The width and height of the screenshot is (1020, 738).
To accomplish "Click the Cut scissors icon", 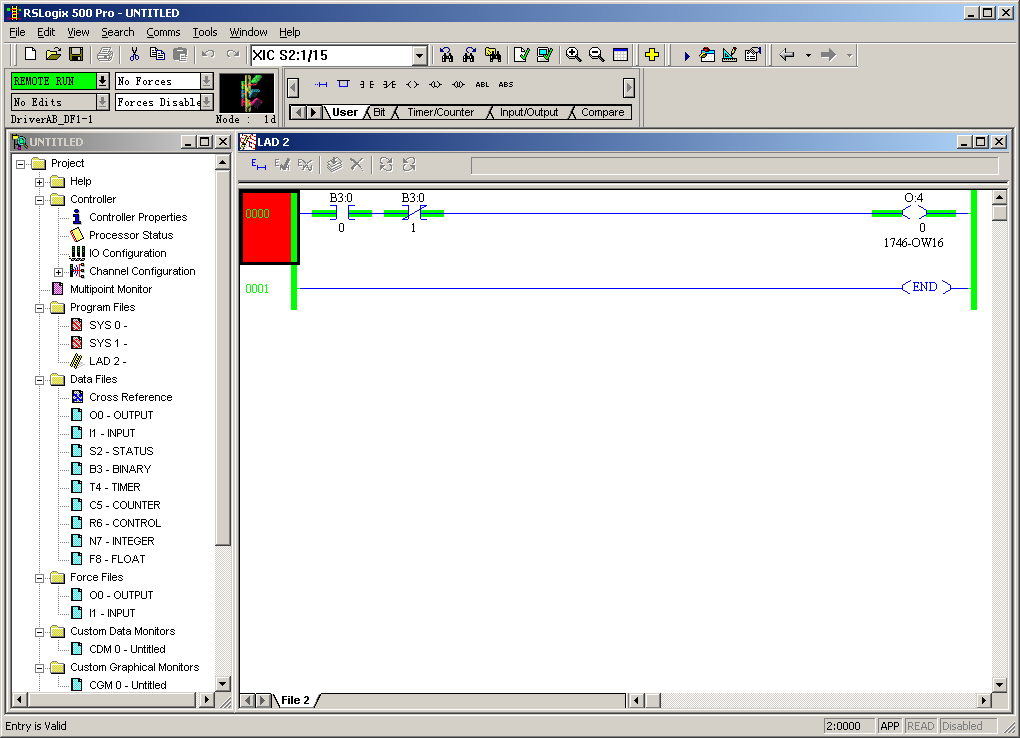I will (134, 55).
